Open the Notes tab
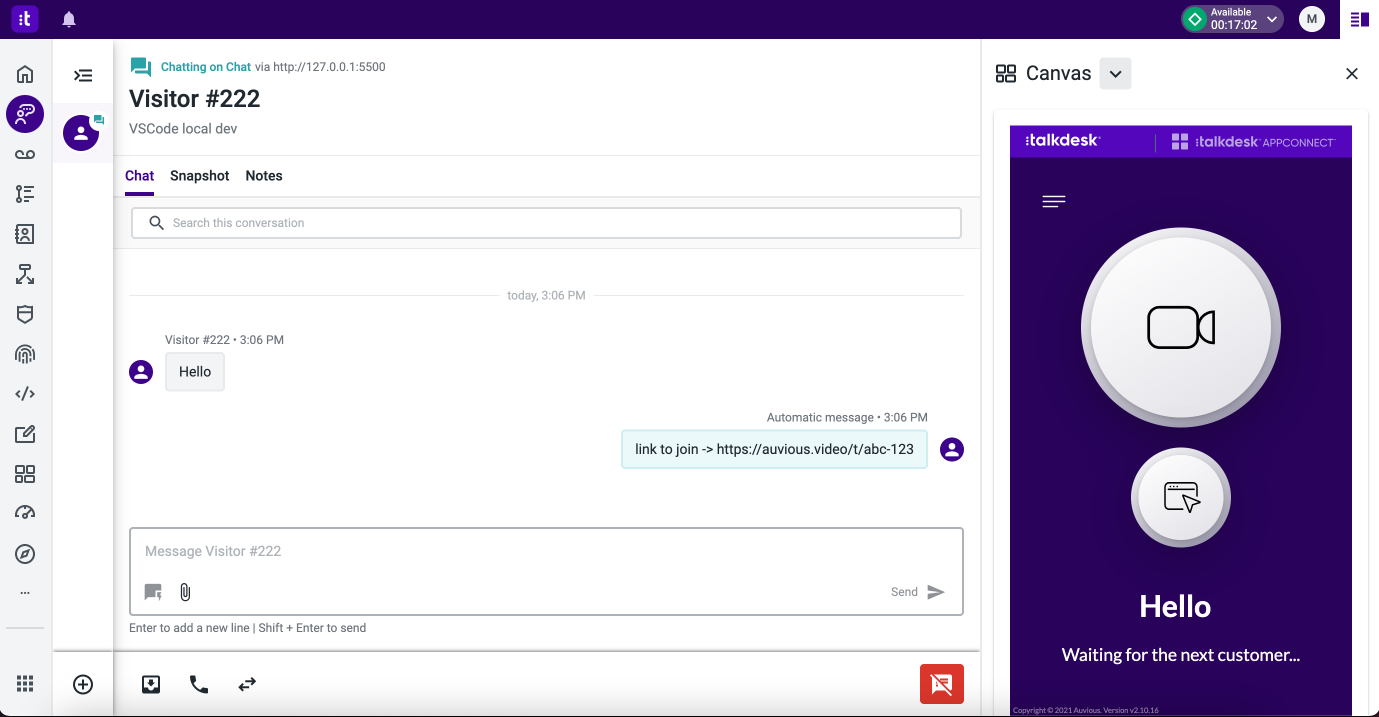The width and height of the screenshot is (1379, 717). [x=263, y=176]
